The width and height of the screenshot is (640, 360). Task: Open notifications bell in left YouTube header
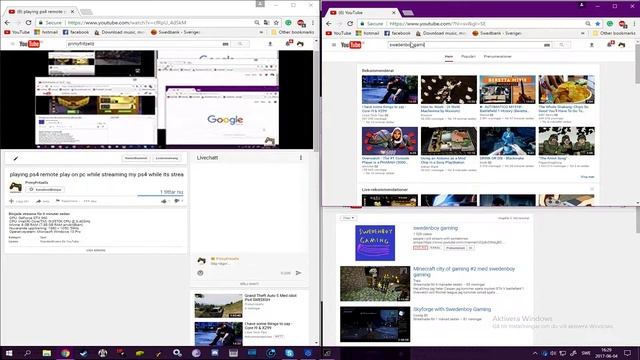pyautogui.click(x=288, y=43)
